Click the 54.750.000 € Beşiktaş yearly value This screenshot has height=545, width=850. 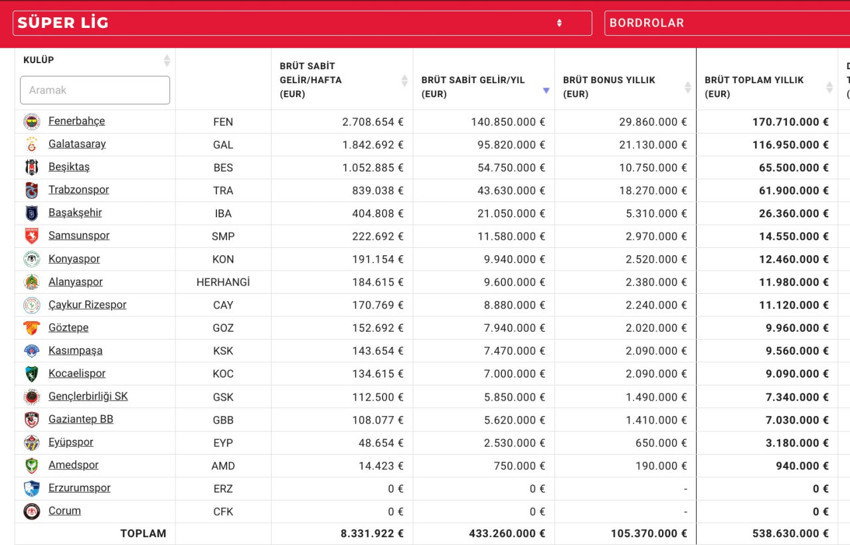coord(511,168)
